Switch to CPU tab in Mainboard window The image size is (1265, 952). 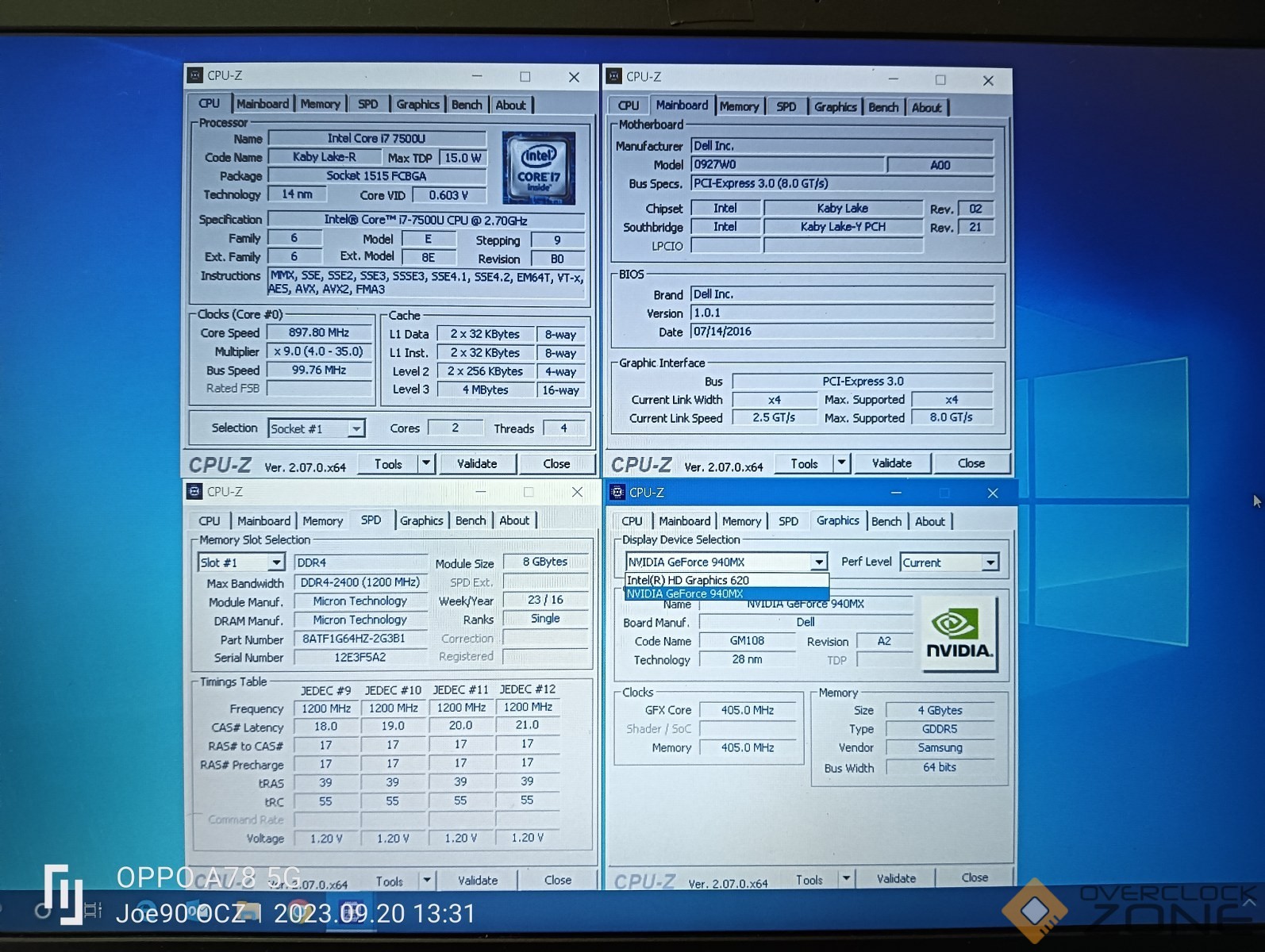tap(629, 106)
